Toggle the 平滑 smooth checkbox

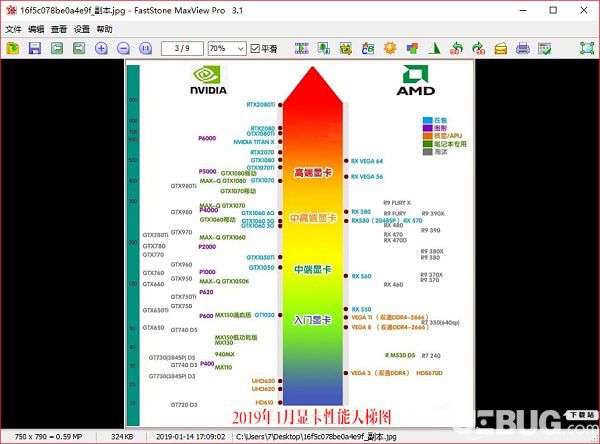point(264,49)
